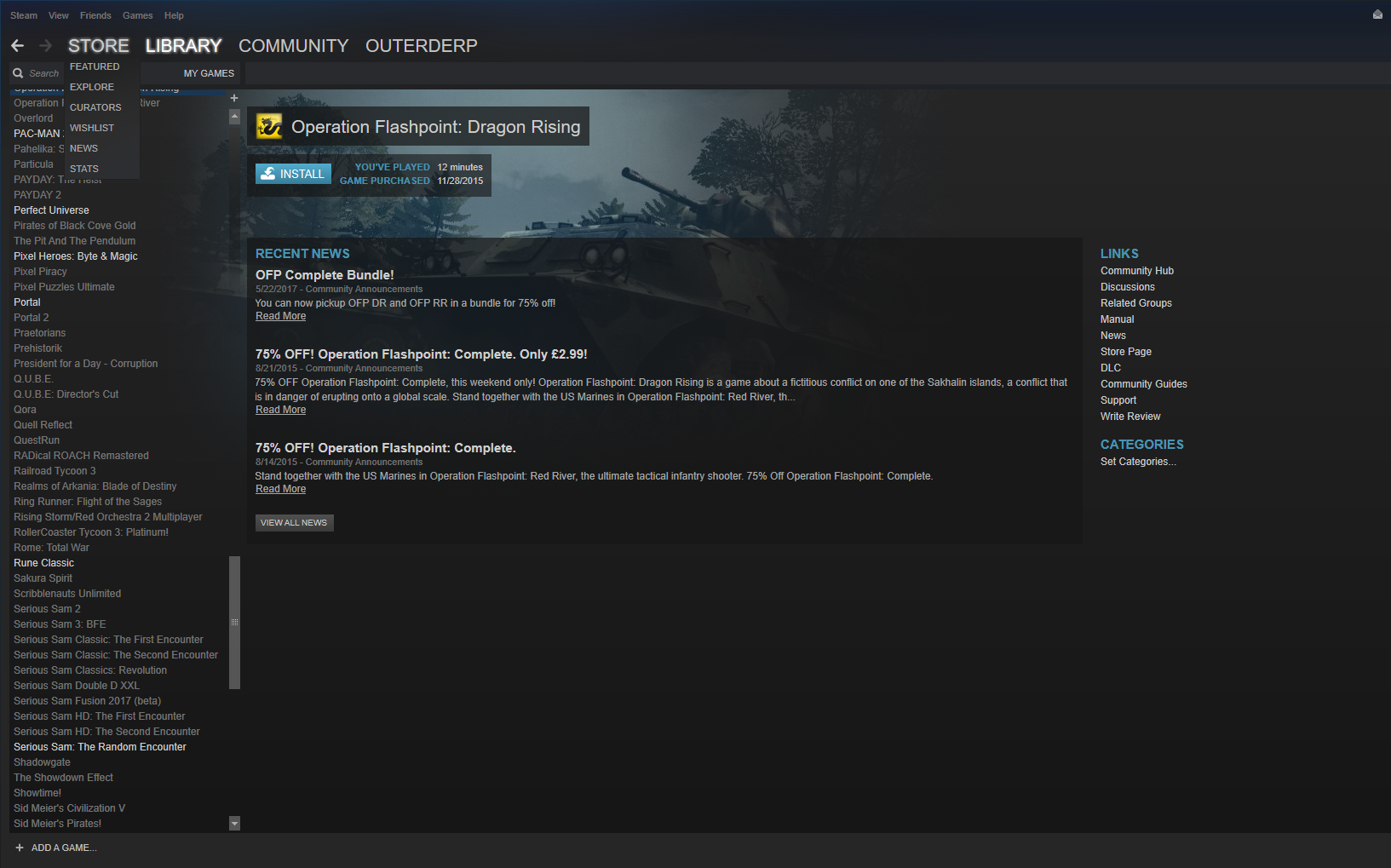Choose STATS from the Store dropdown
This screenshot has height=868, width=1391.
[x=84, y=169]
